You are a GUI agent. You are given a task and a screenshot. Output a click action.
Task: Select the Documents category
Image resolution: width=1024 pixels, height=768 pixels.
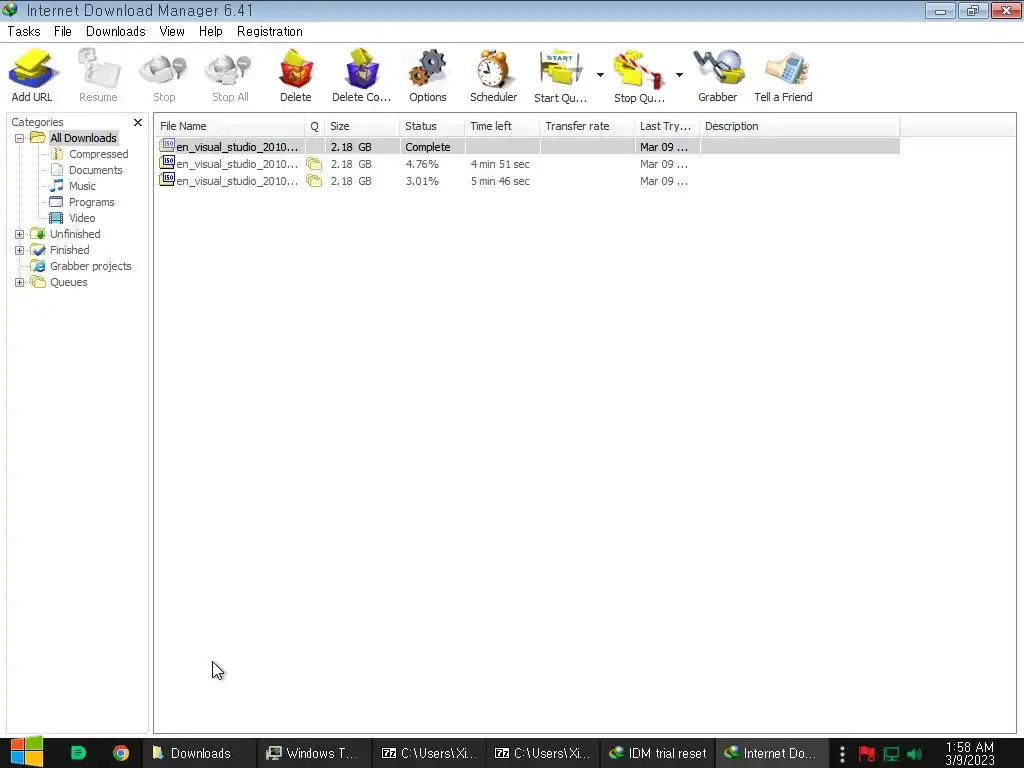tap(95, 170)
